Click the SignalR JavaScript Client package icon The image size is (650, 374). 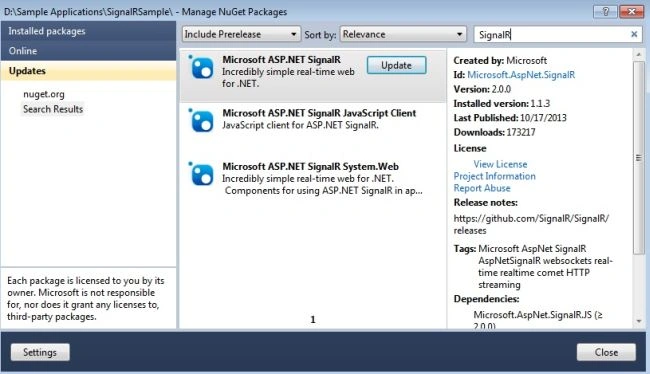(201, 120)
